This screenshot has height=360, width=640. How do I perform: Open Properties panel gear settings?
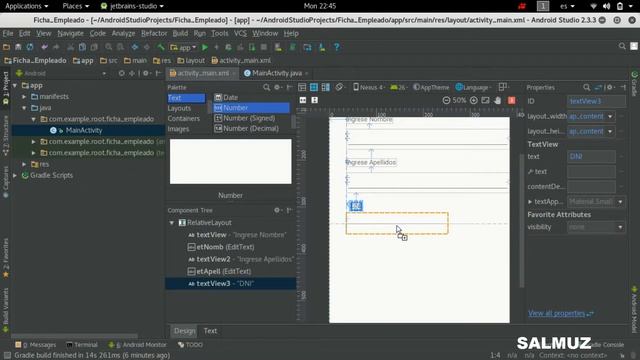[610, 87]
